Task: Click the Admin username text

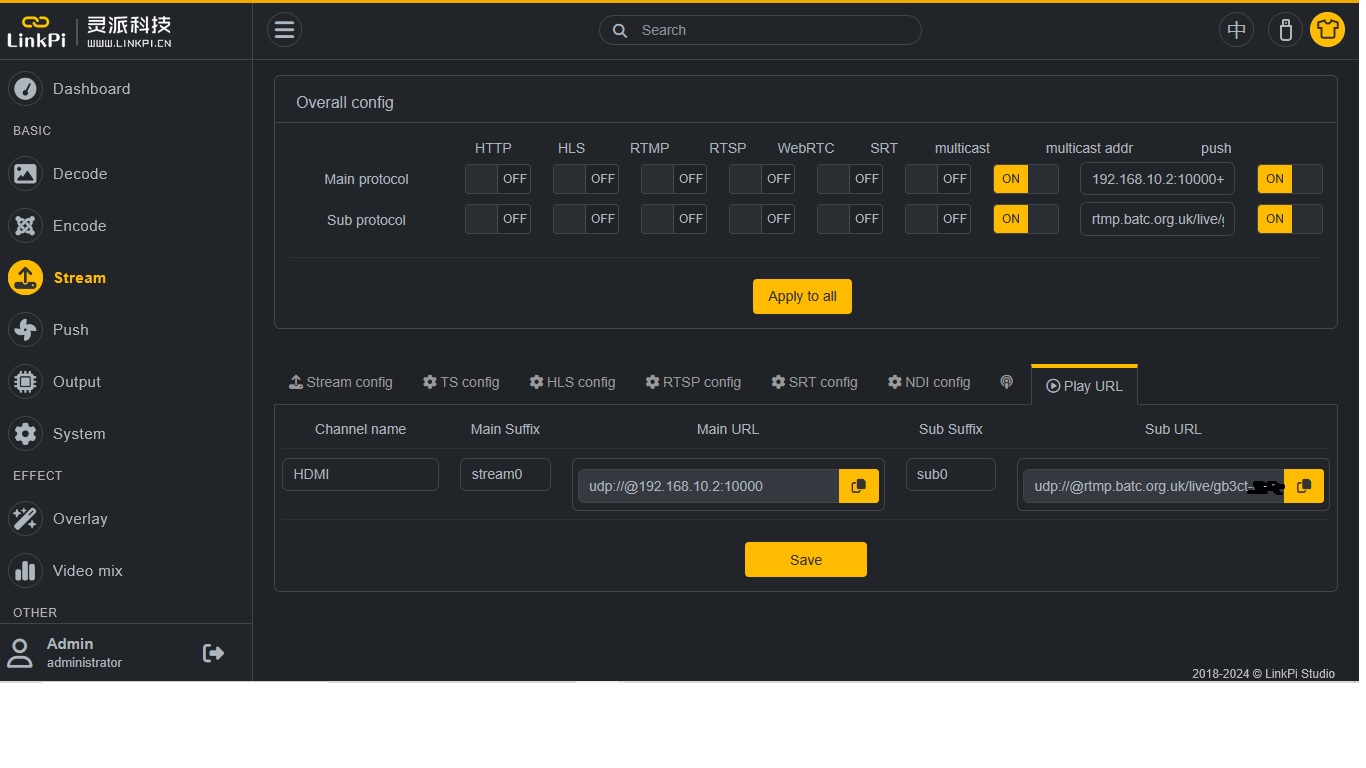Action: [x=70, y=644]
